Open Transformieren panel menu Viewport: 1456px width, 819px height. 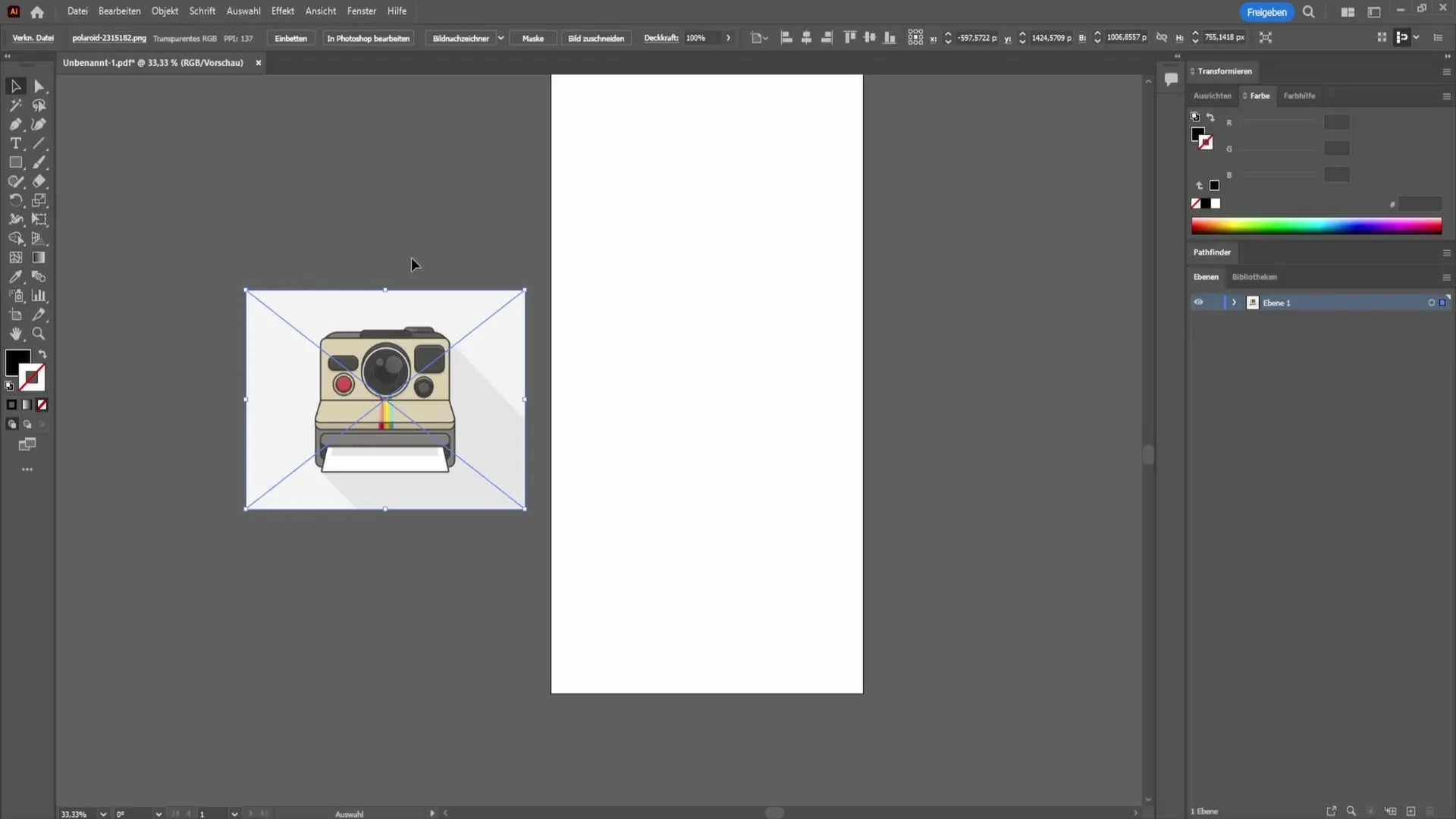(1446, 71)
